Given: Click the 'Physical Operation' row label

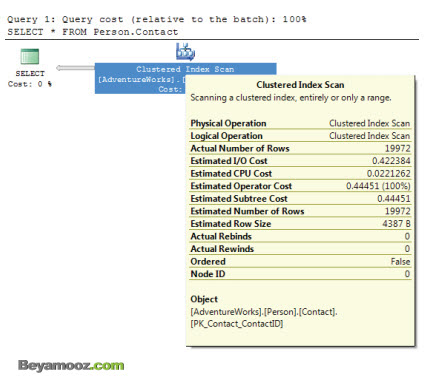Looking at the screenshot, I should (228, 123).
